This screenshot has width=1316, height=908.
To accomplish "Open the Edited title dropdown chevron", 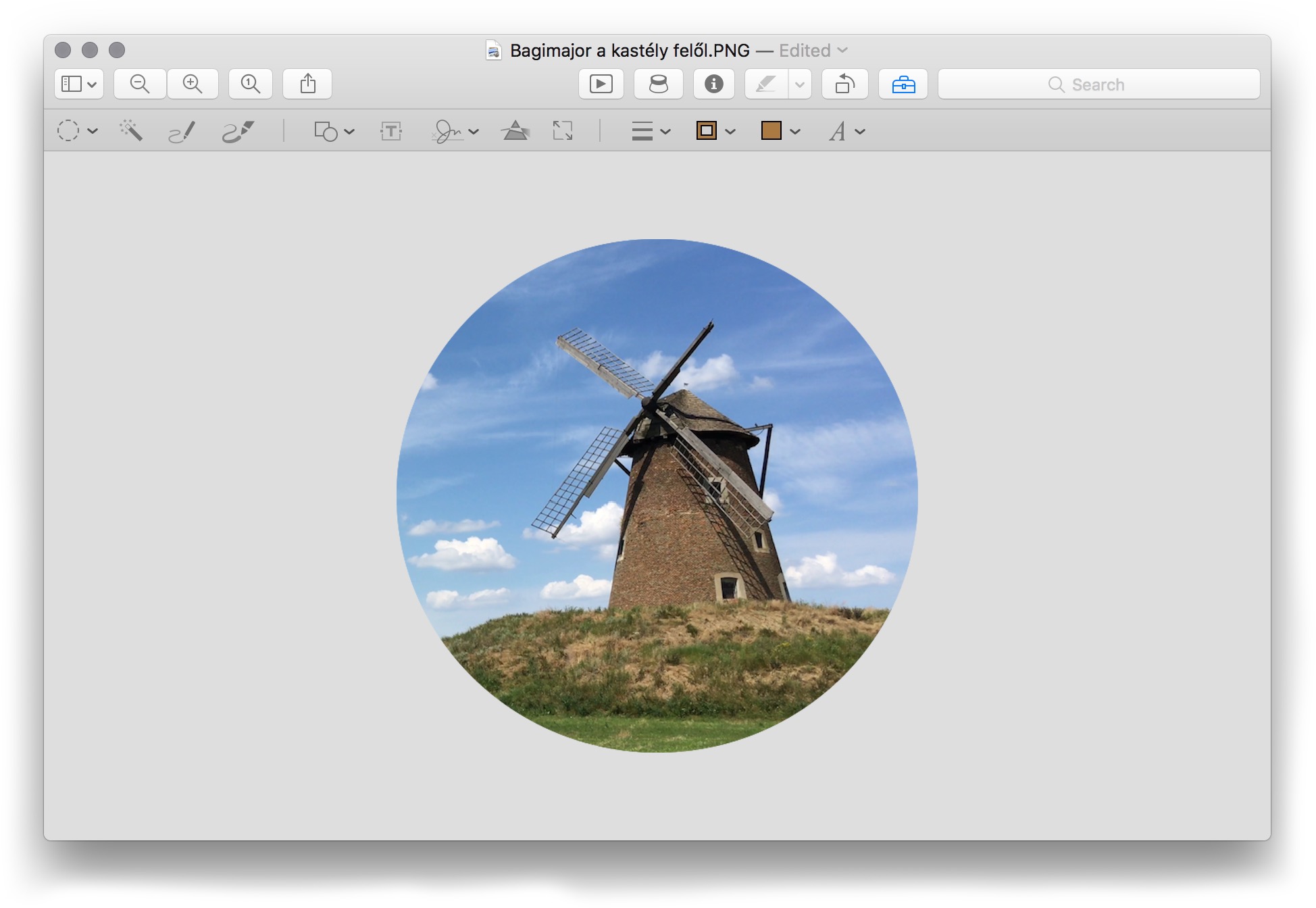I will tap(842, 50).
